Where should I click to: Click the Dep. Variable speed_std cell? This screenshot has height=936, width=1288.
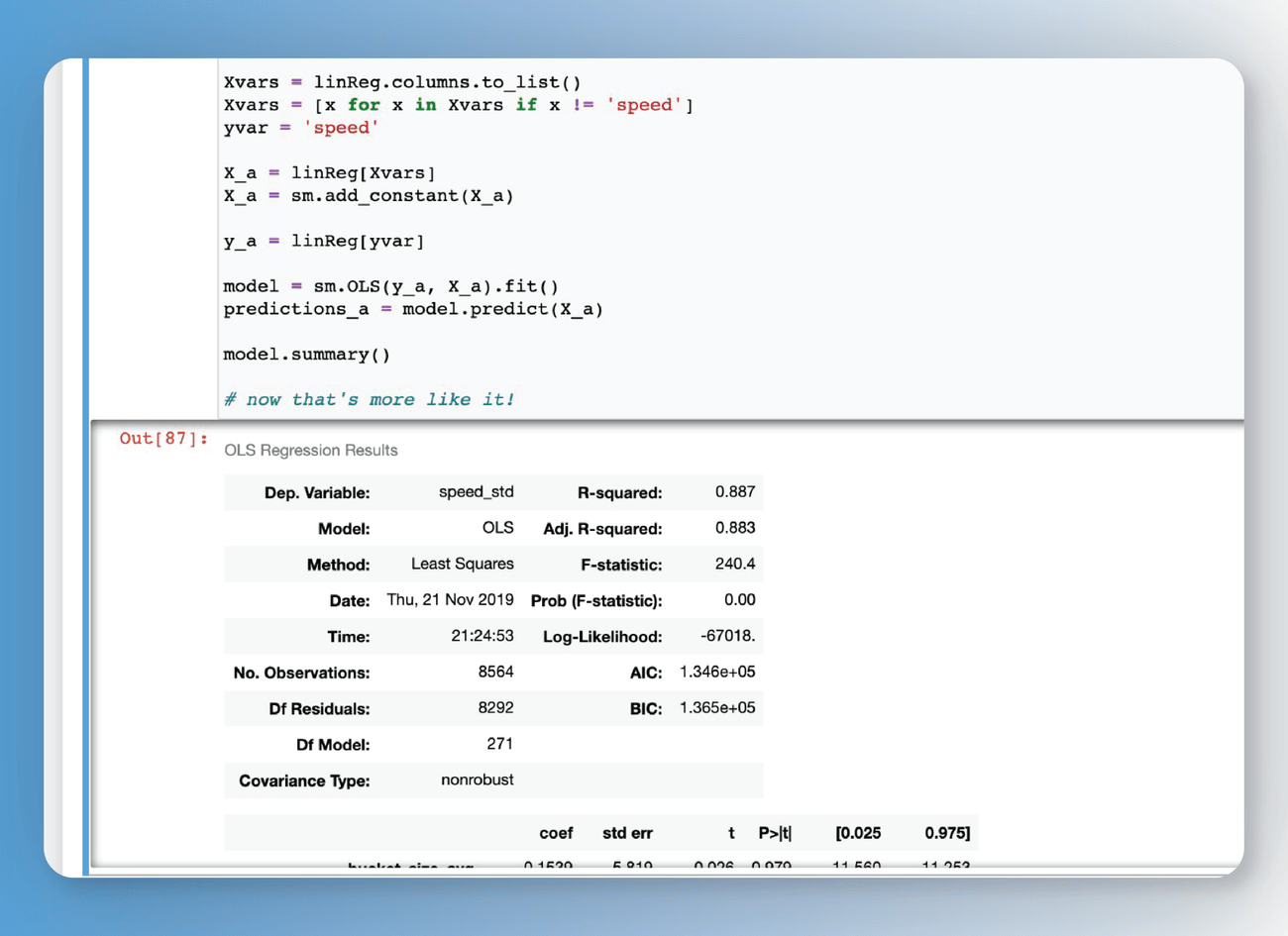(476, 491)
